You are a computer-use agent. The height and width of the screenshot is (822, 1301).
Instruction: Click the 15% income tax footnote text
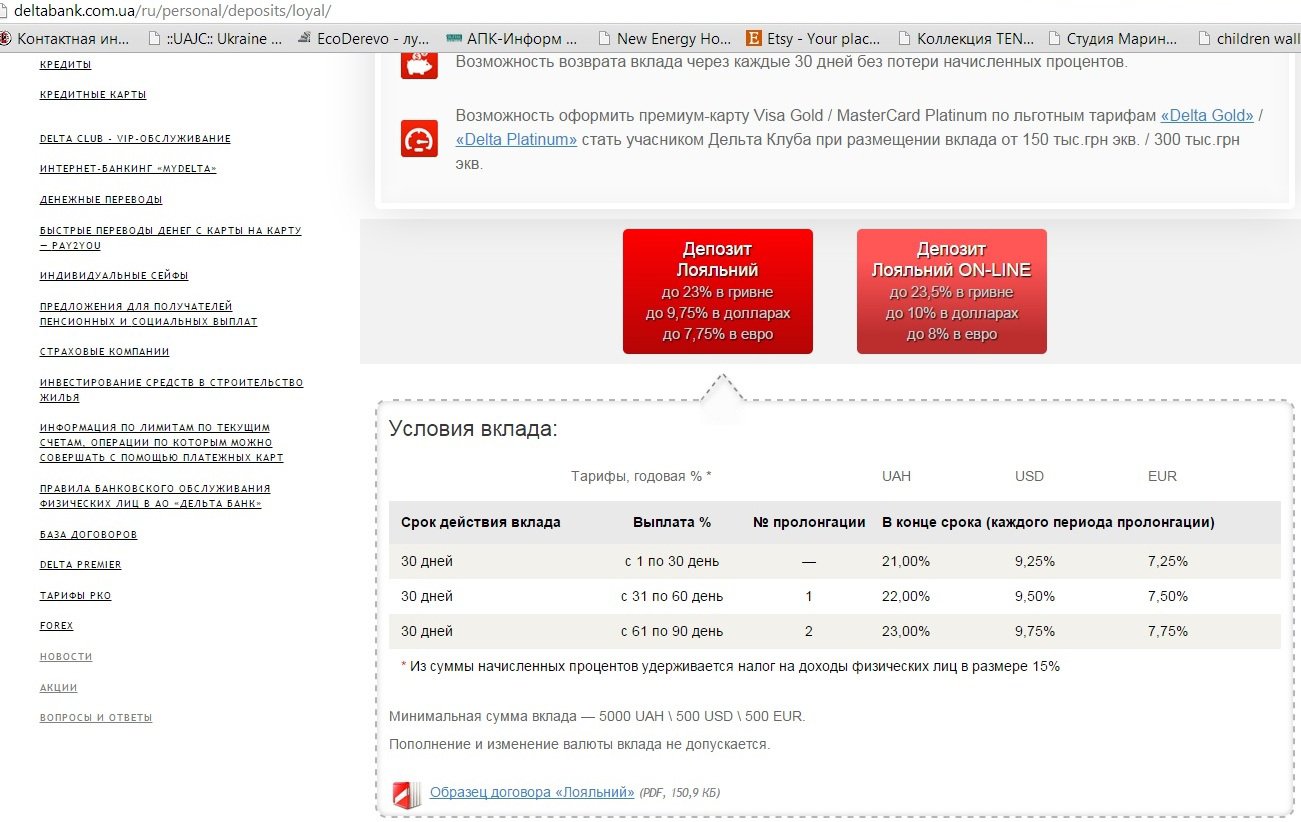click(x=730, y=666)
